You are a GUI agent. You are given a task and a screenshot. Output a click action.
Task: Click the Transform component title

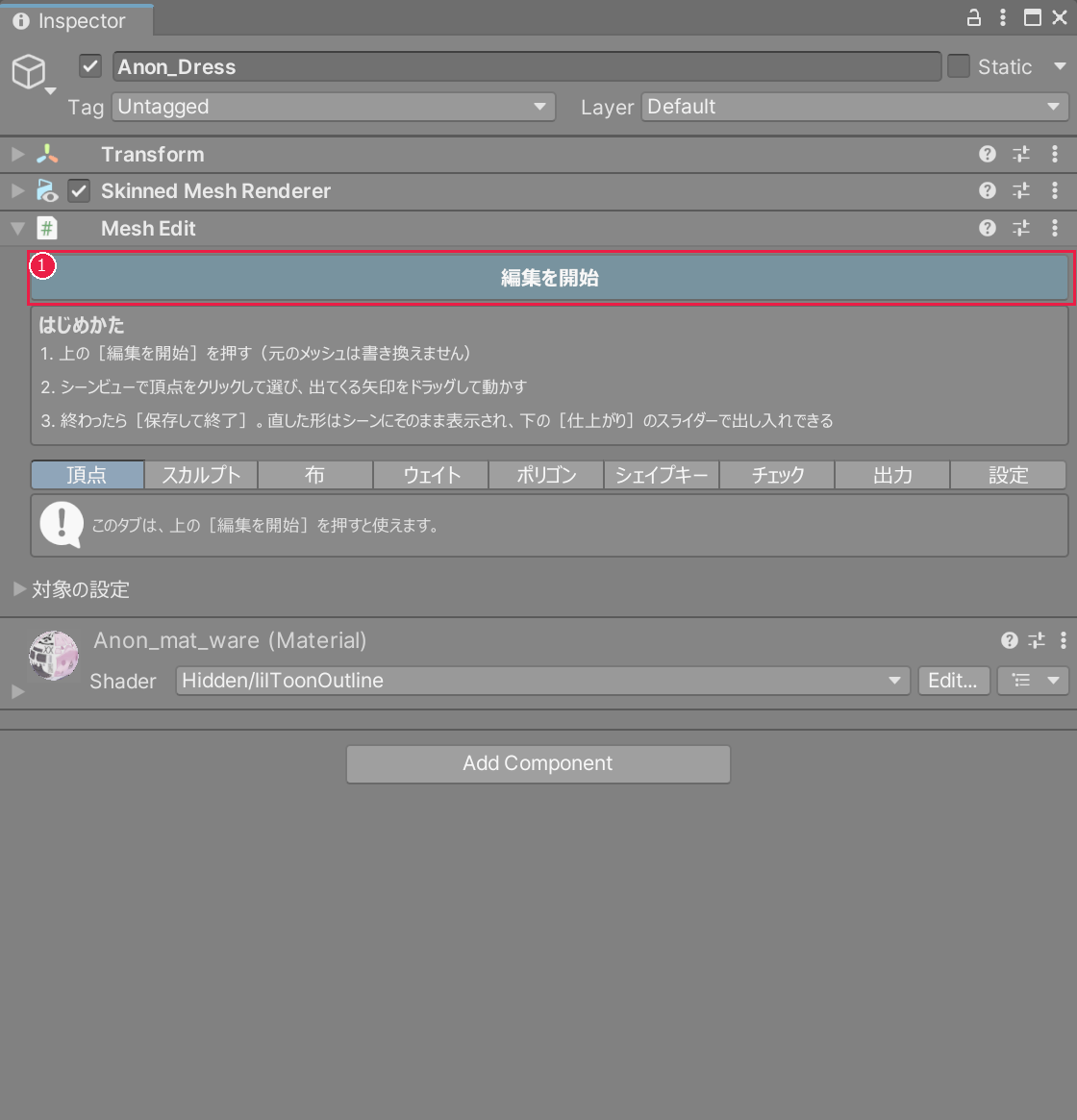coord(152,154)
